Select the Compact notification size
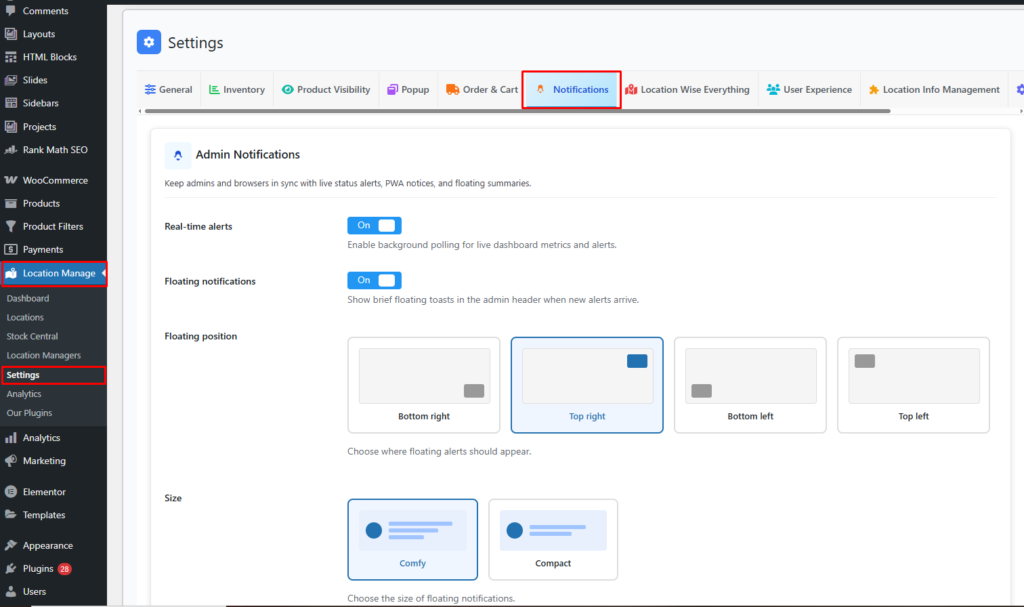The height and width of the screenshot is (607, 1024). [553, 540]
